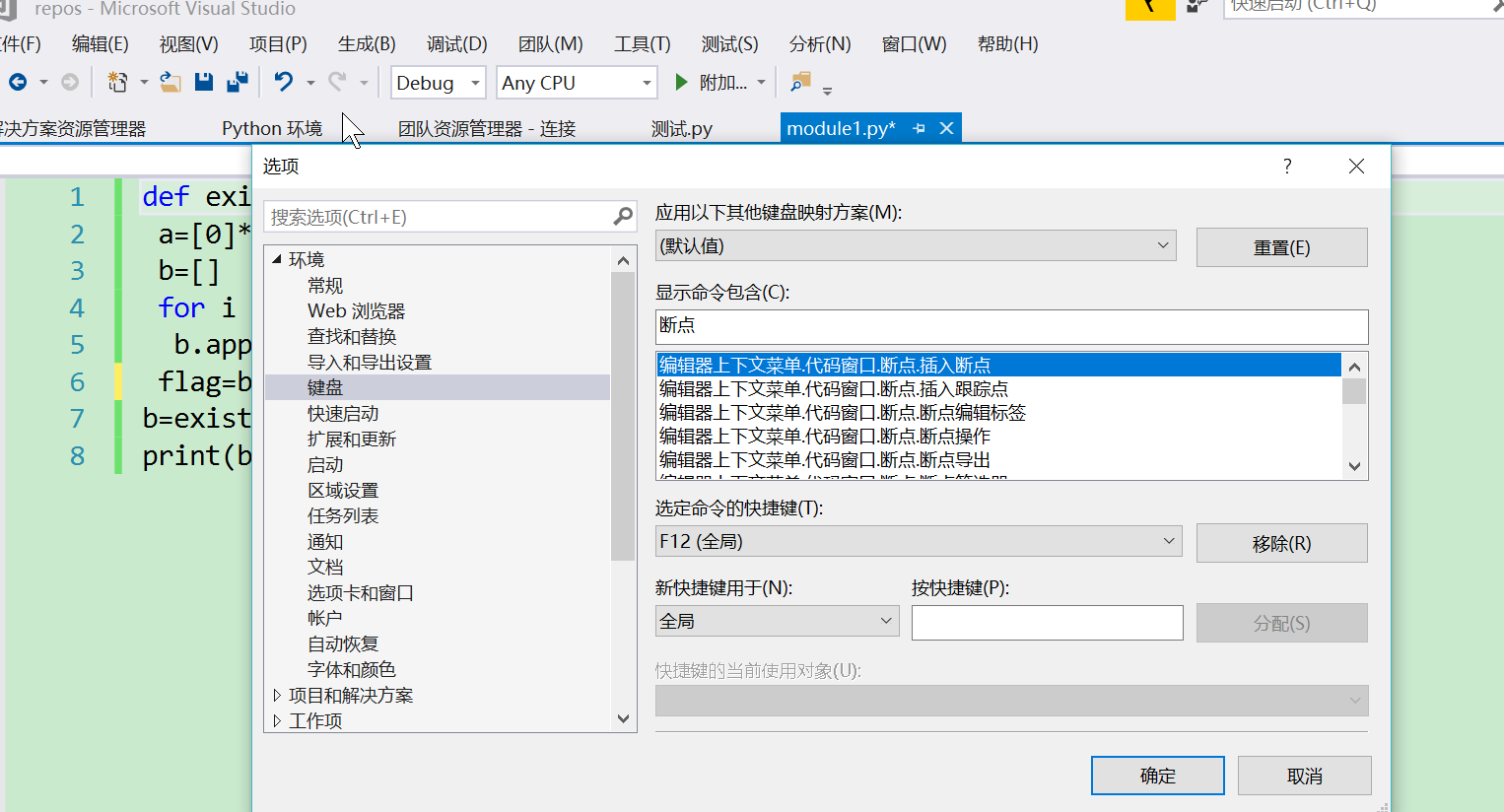Open the toolbar options overflow arrow
The height and width of the screenshot is (812, 1504).
(x=827, y=90)
